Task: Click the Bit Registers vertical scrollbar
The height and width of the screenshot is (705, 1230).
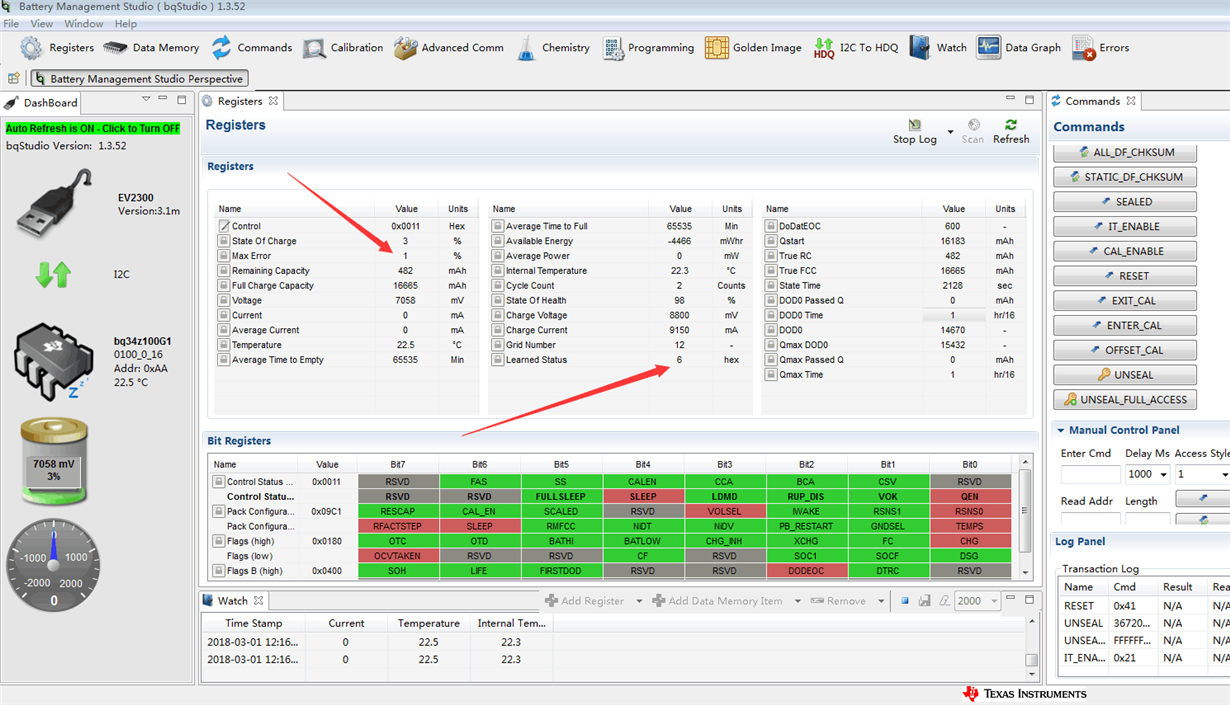Action: [1026, 517]
